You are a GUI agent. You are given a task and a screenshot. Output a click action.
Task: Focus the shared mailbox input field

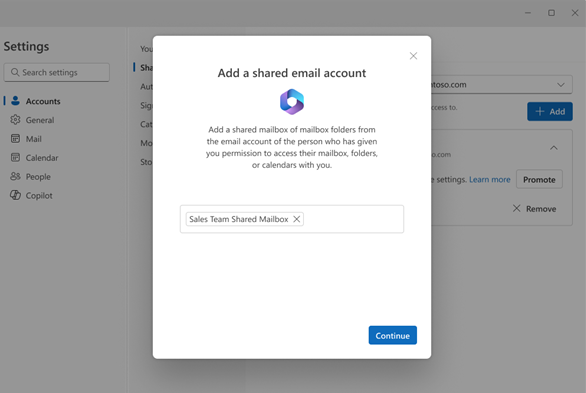[292, 219]
